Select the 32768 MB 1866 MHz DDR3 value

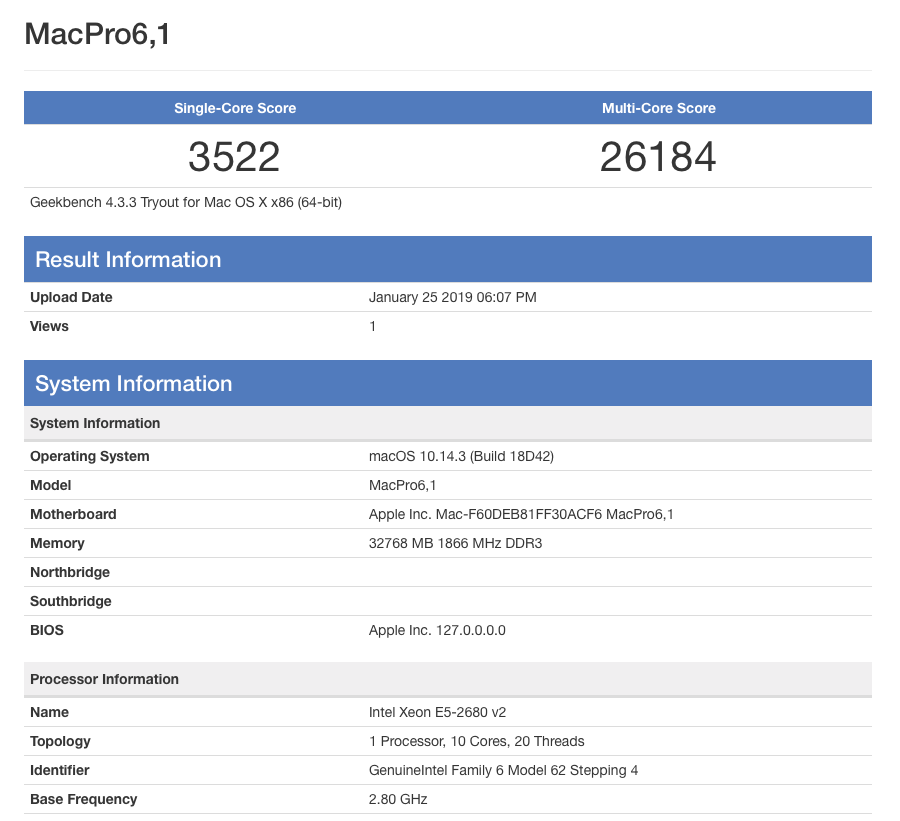pyautogui.click(x=455, y=543)
